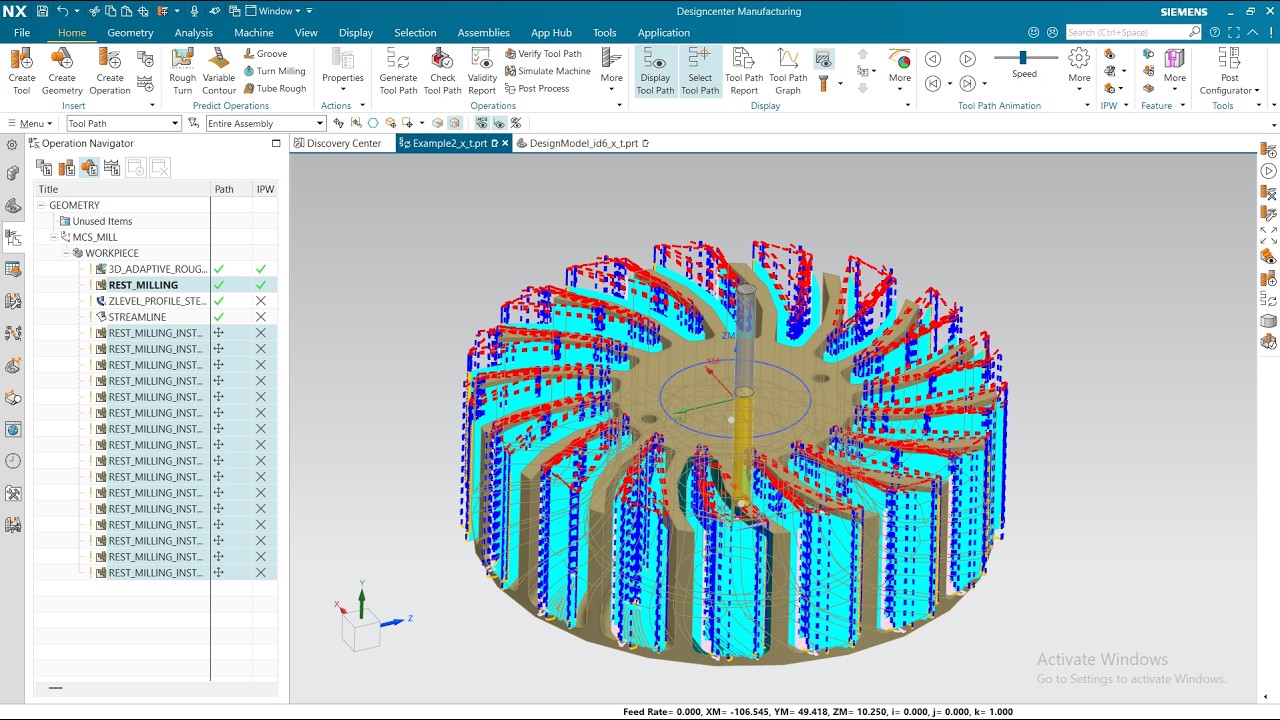The height and width of the screenshot is (720, 1280).
Task: Click the Create Tool icon
Action: click(21, 71)
